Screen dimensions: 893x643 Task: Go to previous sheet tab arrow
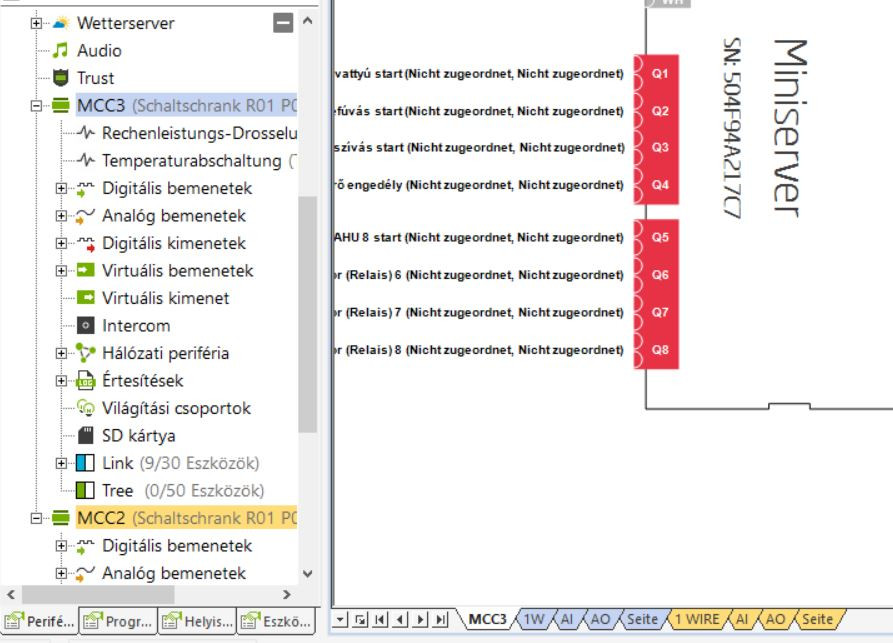[x=400, y=619]
